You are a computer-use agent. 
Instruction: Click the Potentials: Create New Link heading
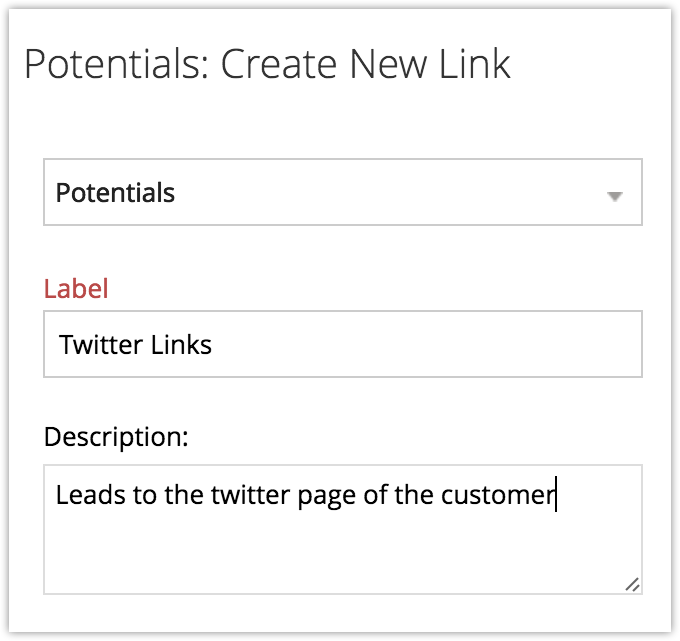point(267,65)
